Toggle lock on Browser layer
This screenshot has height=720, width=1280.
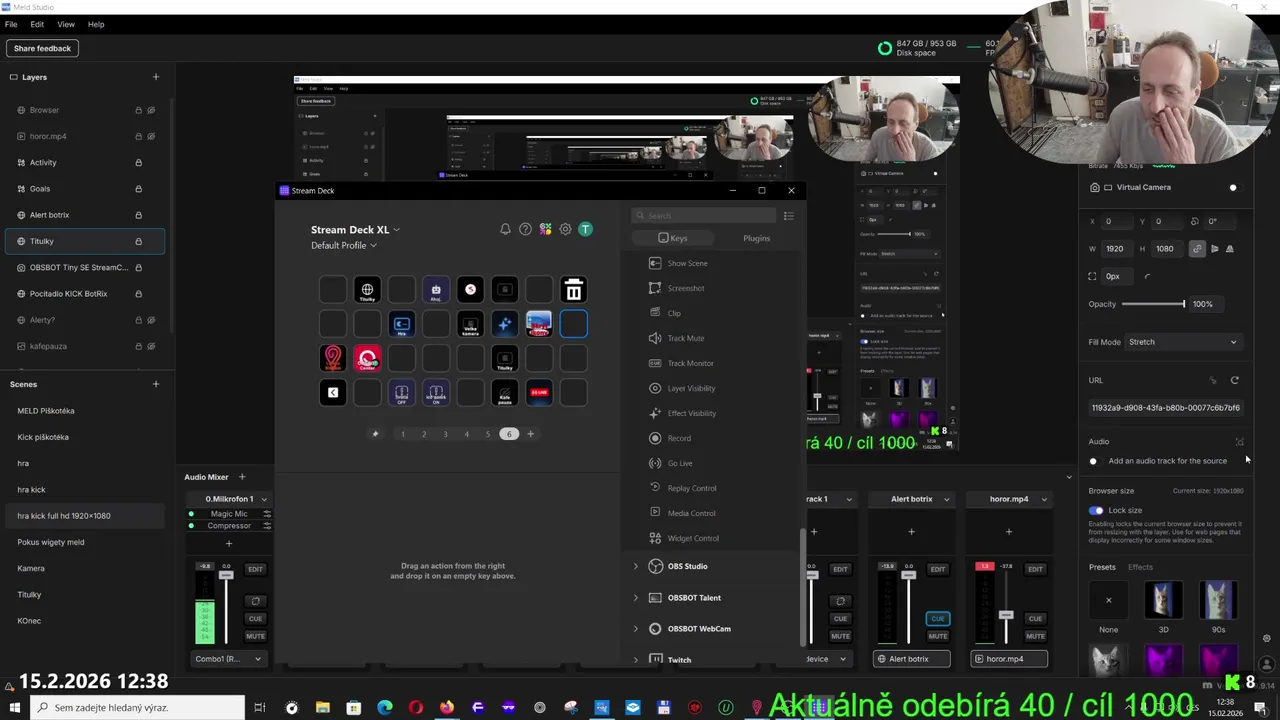tap(138, 110)
